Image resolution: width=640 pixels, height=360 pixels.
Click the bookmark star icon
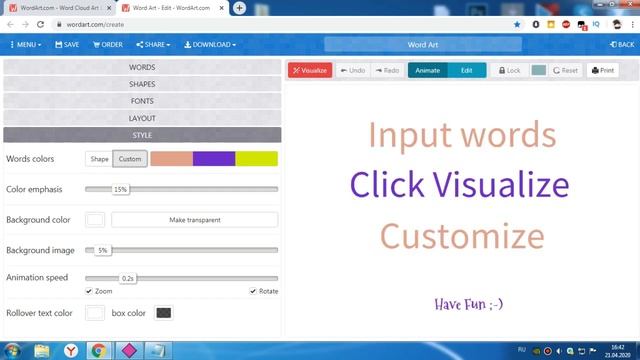517,24
